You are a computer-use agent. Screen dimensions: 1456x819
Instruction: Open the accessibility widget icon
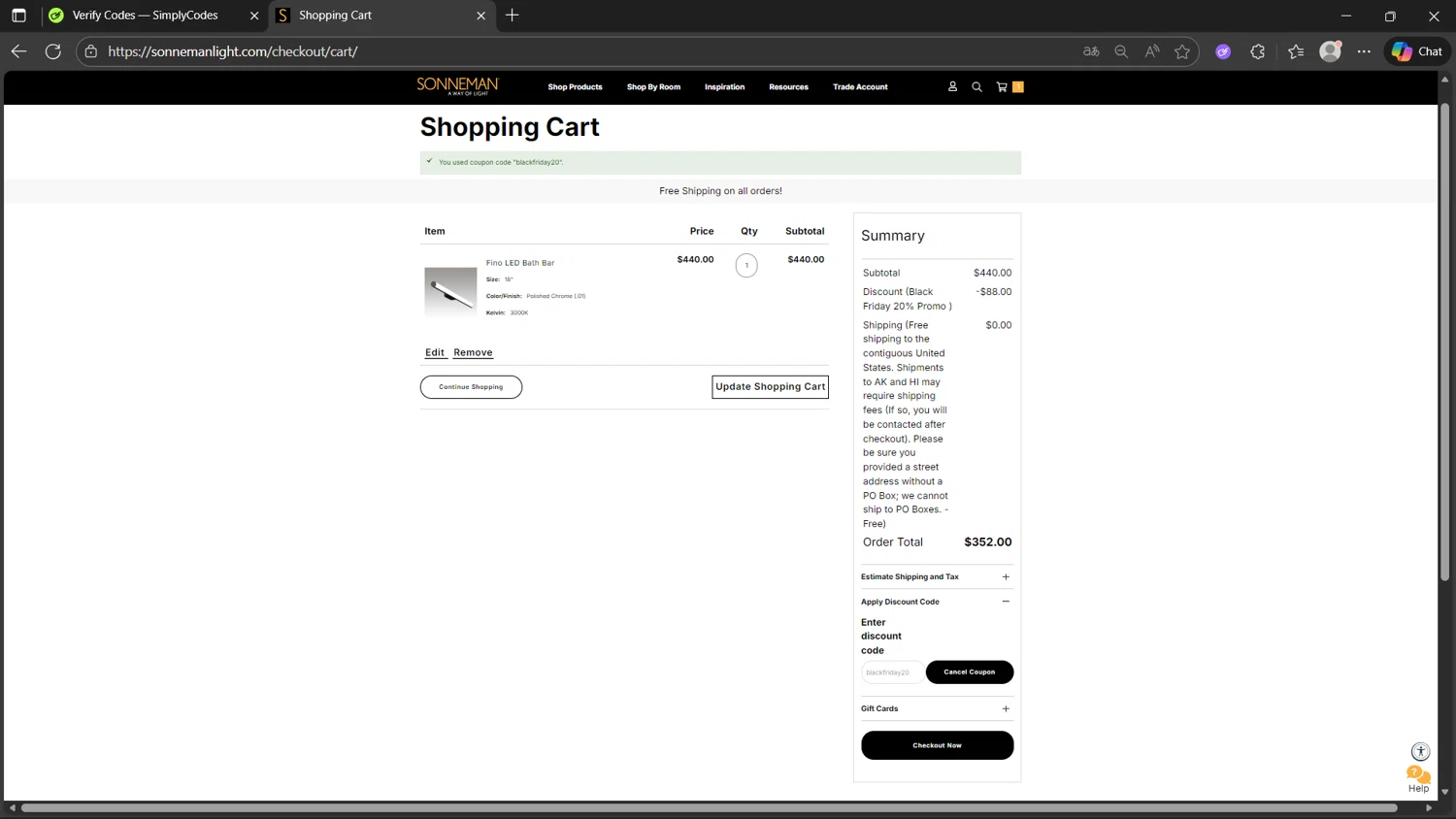point(1420,751)
